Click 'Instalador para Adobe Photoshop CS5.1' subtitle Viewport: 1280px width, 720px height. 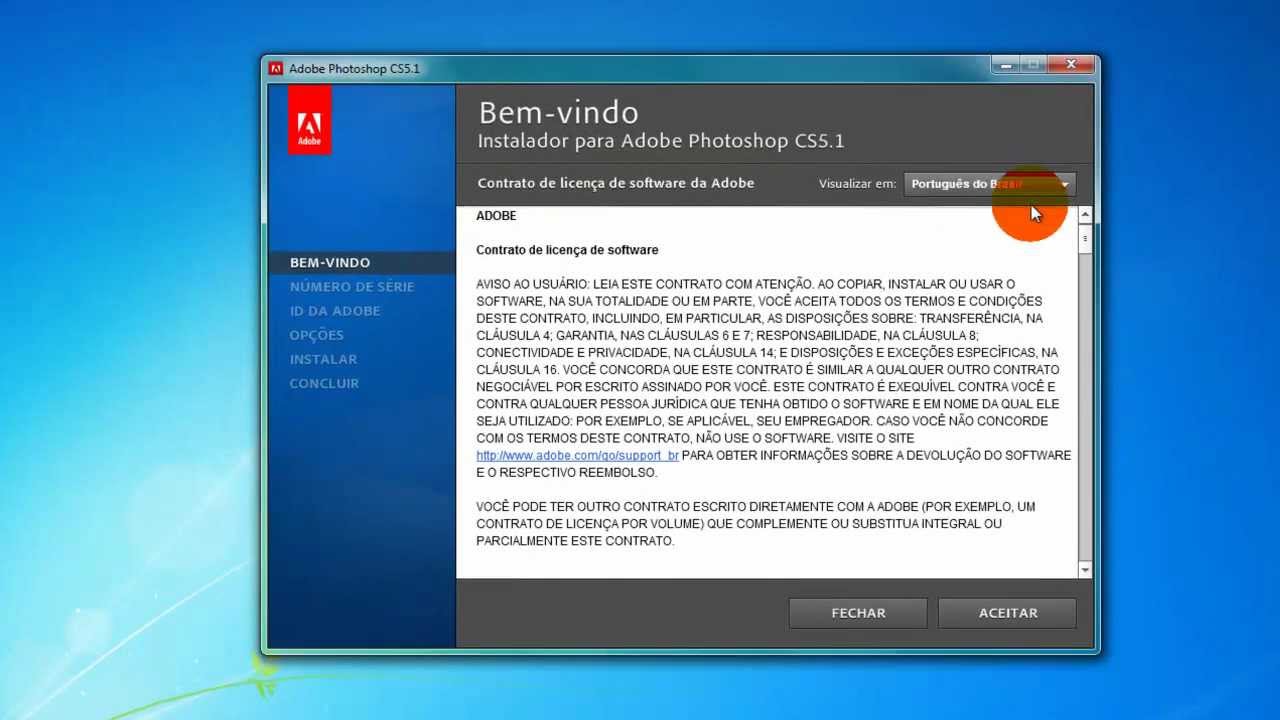tap(661, 141)
